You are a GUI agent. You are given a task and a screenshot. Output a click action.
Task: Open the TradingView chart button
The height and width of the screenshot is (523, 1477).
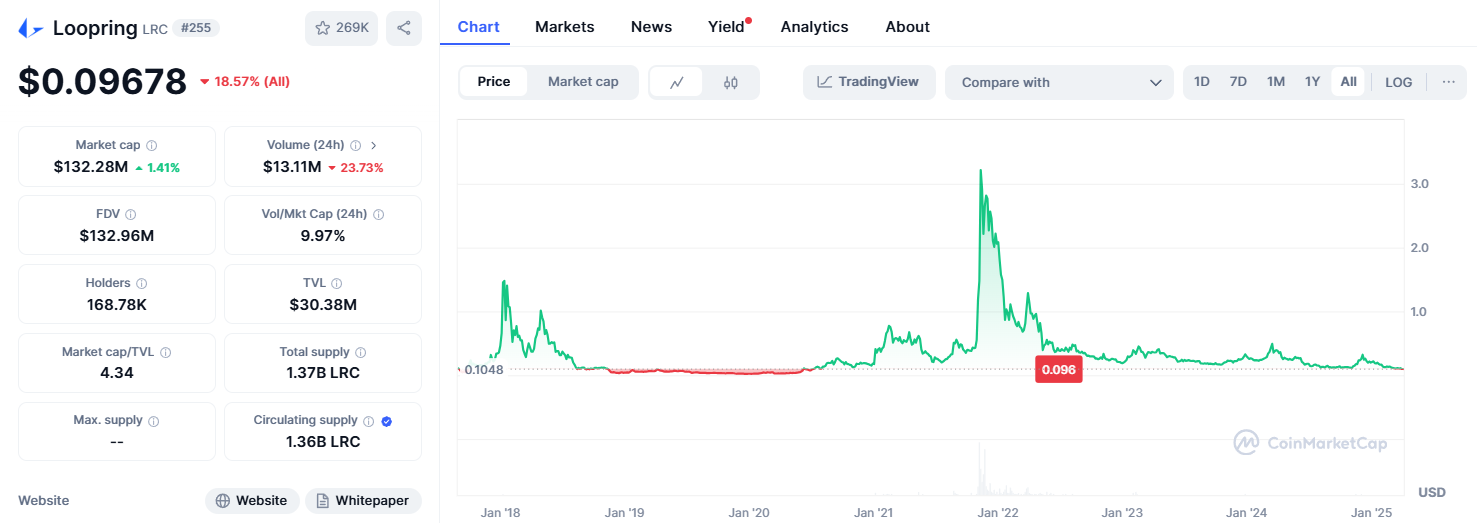868,82
